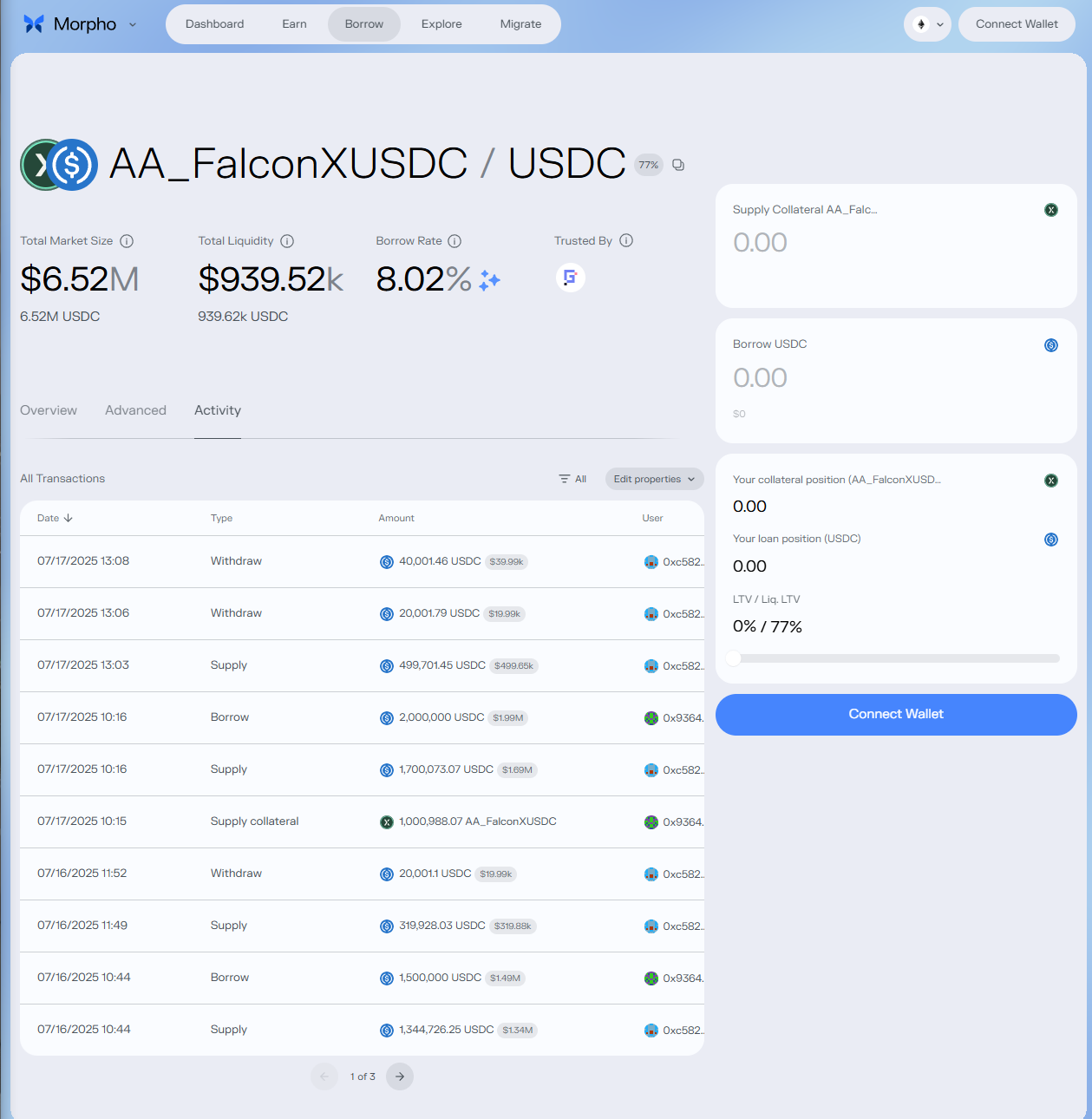This screenshot has height=1119, width=1092.
Task: Show Total Liquidity info tooltip
Action: [287, 241]
